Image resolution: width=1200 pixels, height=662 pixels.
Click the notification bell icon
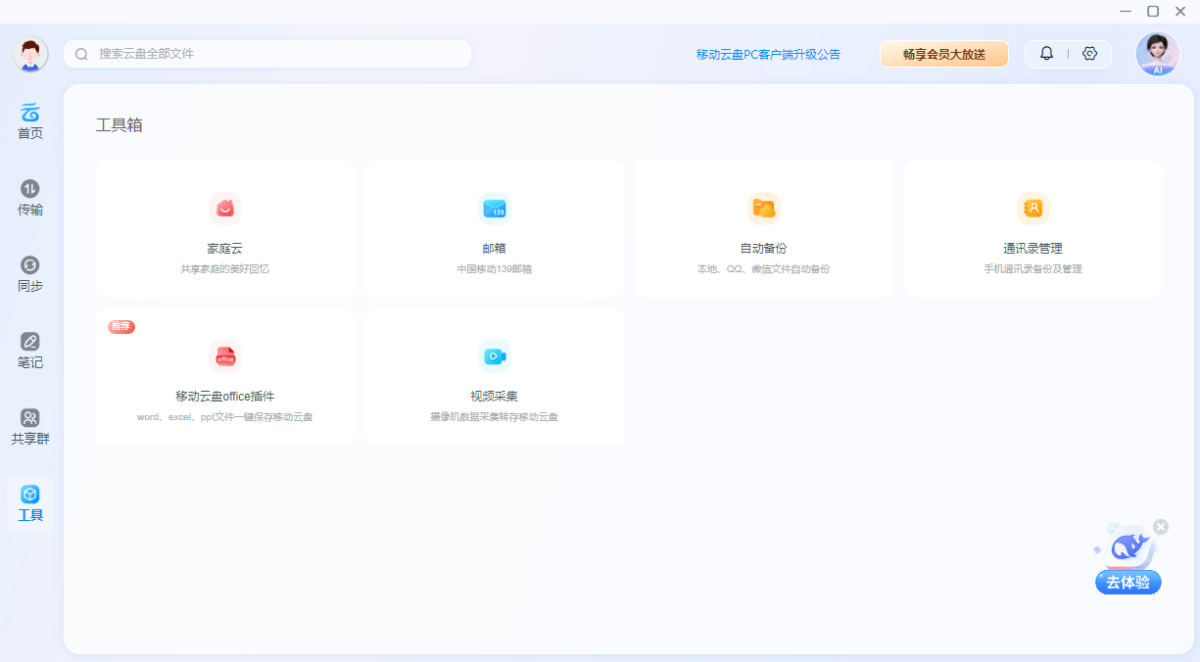point(1046,53)
